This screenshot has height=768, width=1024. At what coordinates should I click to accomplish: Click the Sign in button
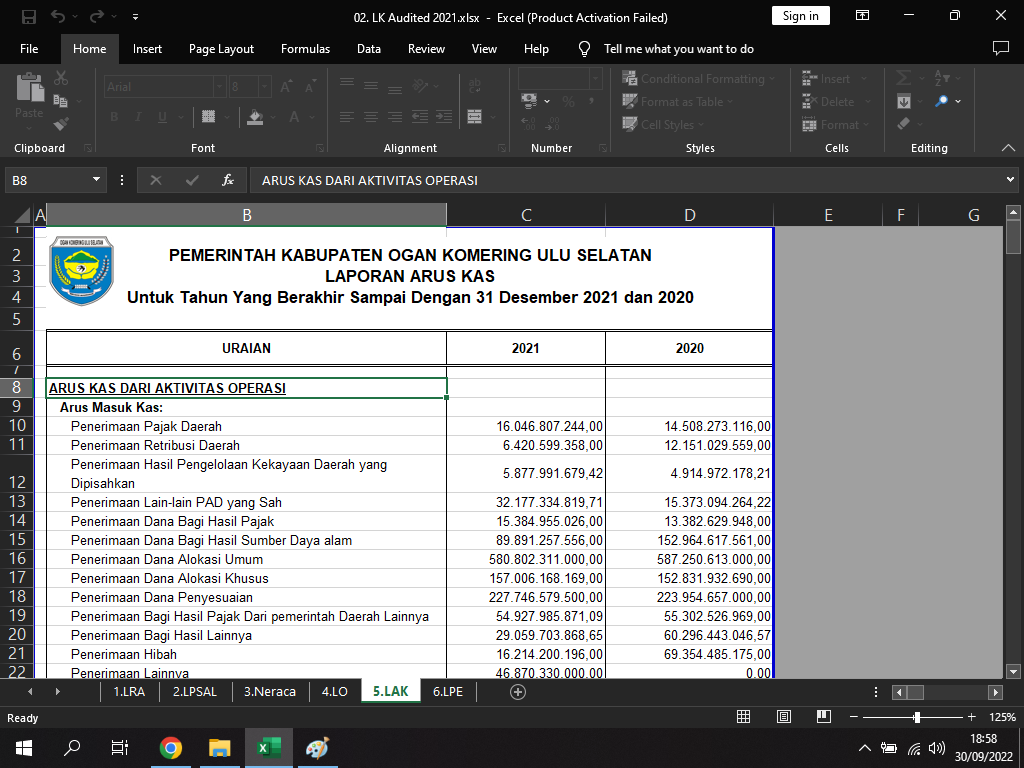point(800,16)
